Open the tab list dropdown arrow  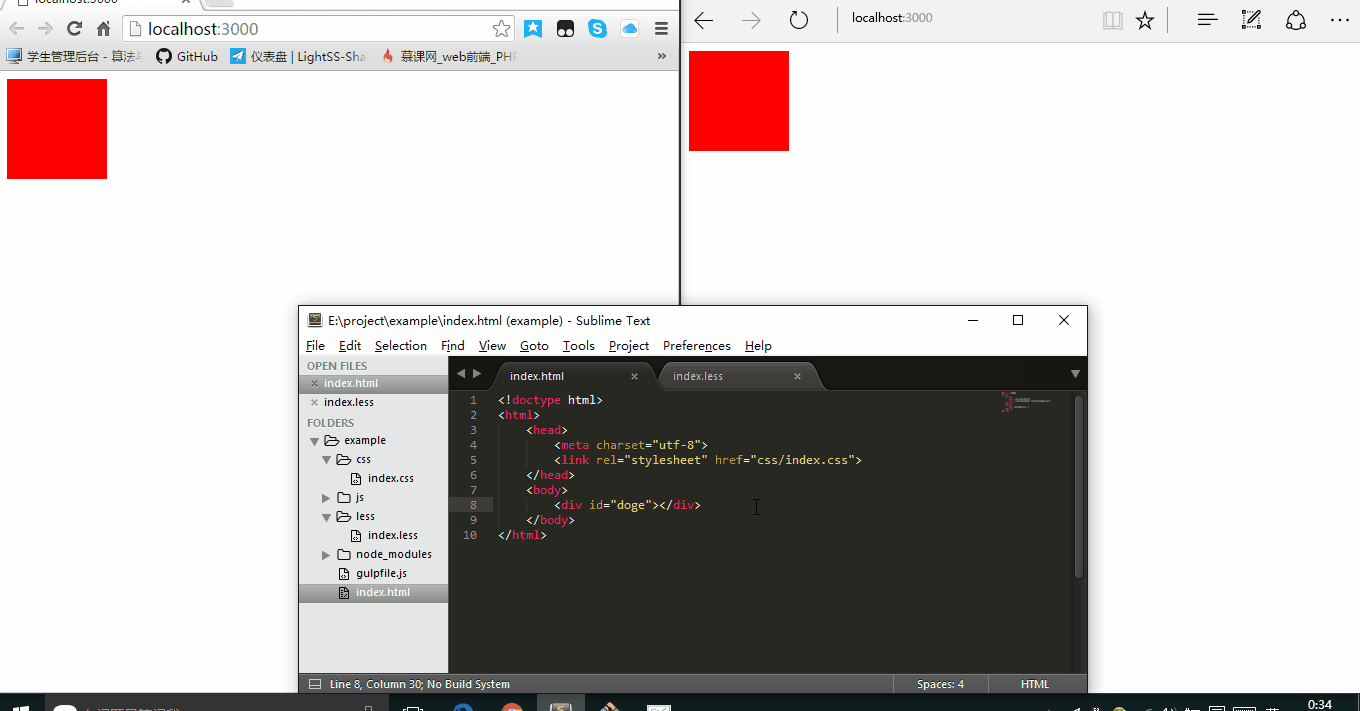1075,374
